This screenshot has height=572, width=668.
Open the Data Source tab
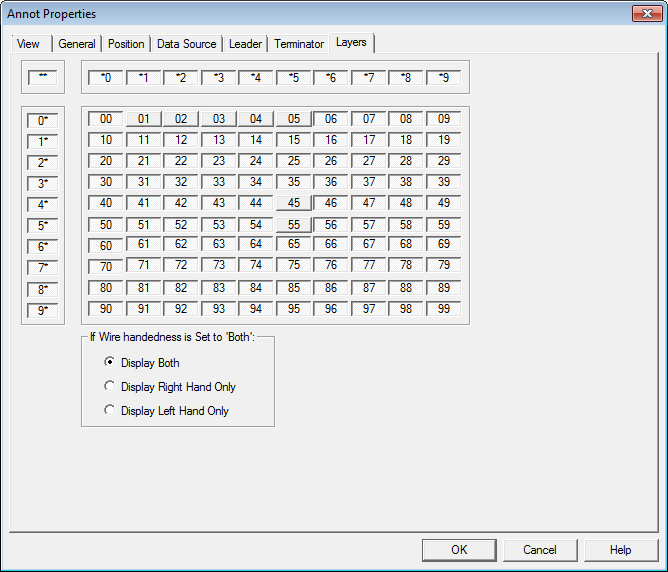coord(186,44)
